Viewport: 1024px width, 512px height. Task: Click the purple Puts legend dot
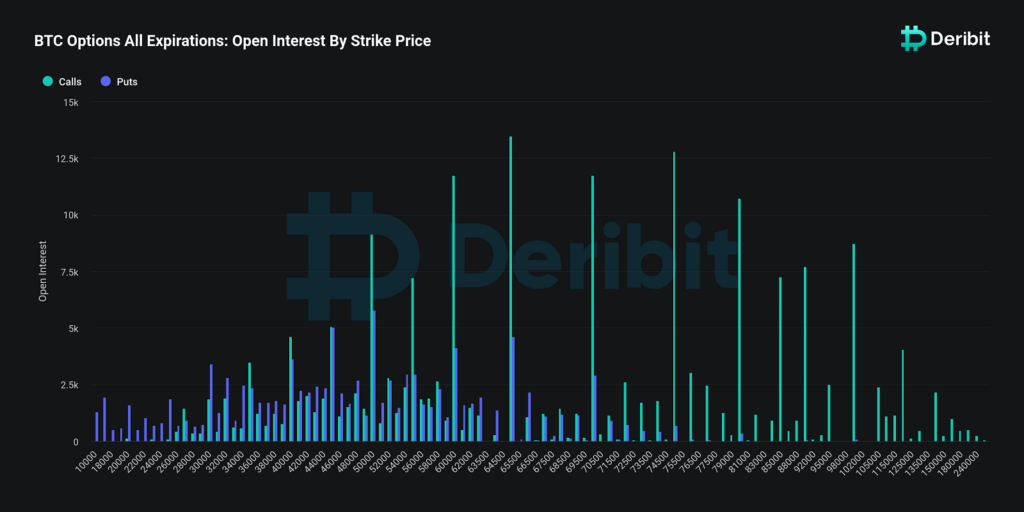point(104,82)
